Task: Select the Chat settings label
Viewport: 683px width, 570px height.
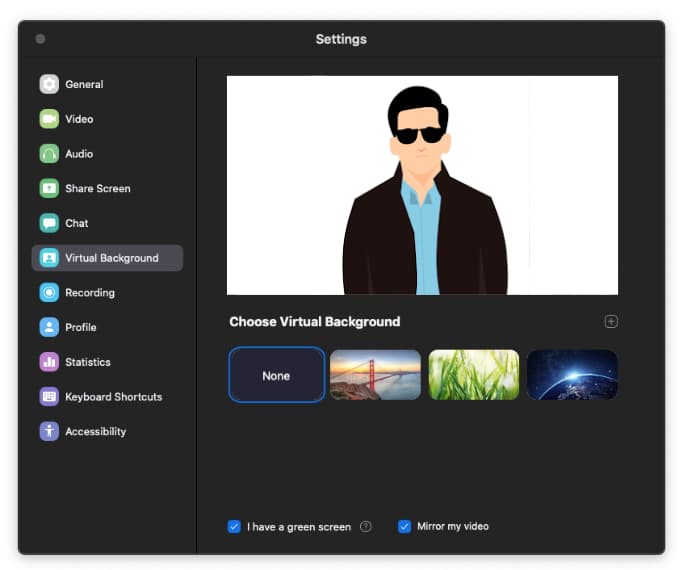Action: [77, 223]
